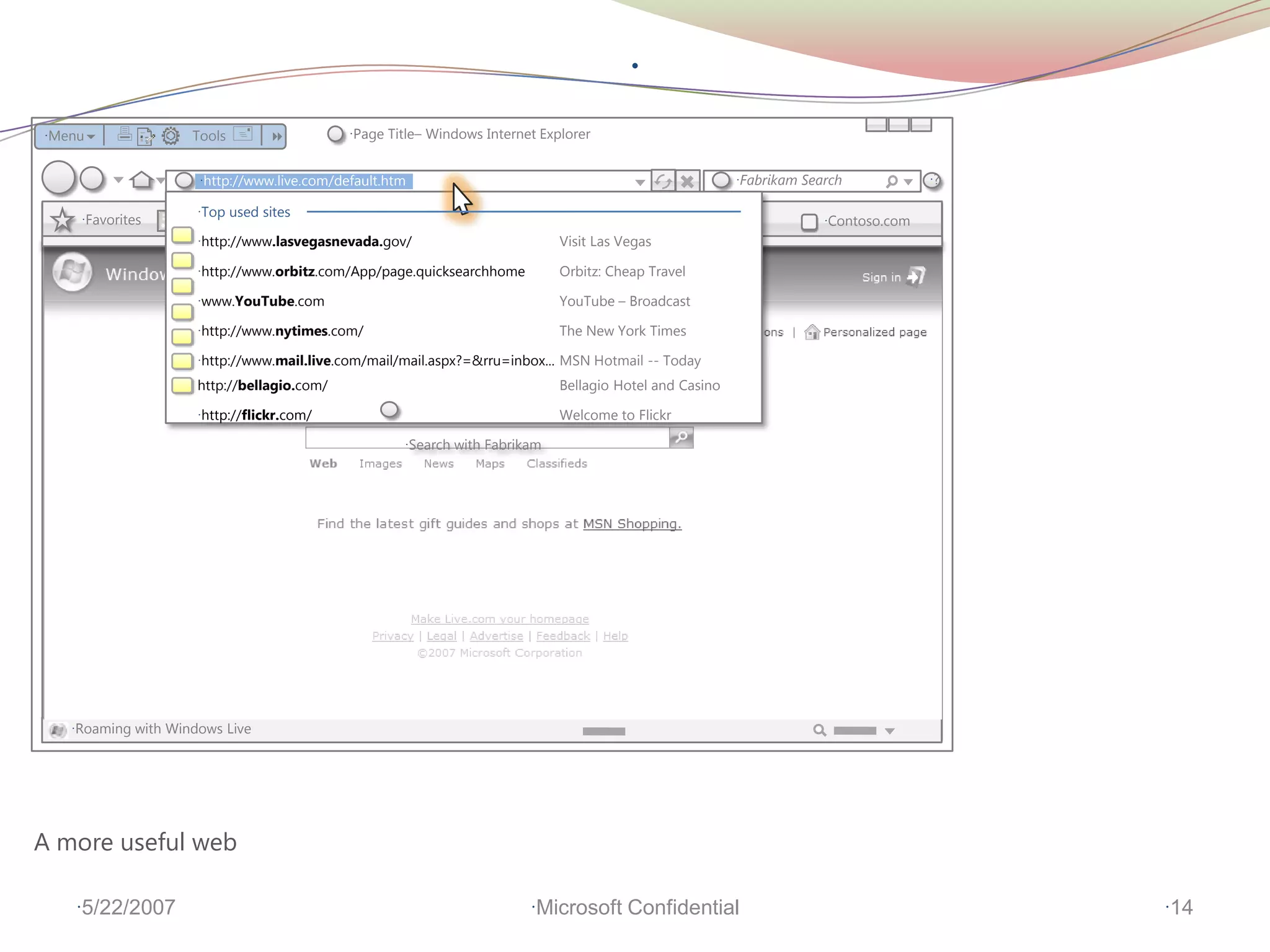Click 'Orbitz: Cheap Travel' title
Viewport: 1270px width, 952px height.
tap(622, 271)
